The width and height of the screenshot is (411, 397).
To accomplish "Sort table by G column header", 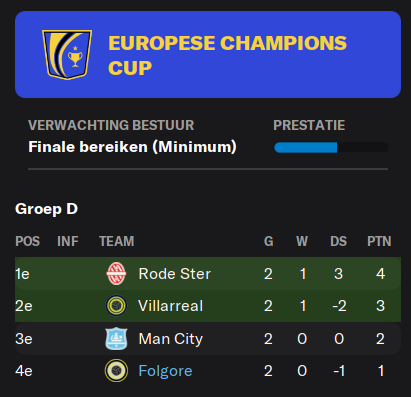I will coord(269,241).
